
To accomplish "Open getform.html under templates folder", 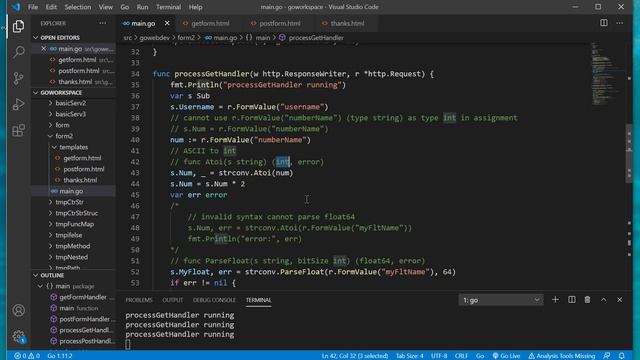I will (x=82, y=158).
